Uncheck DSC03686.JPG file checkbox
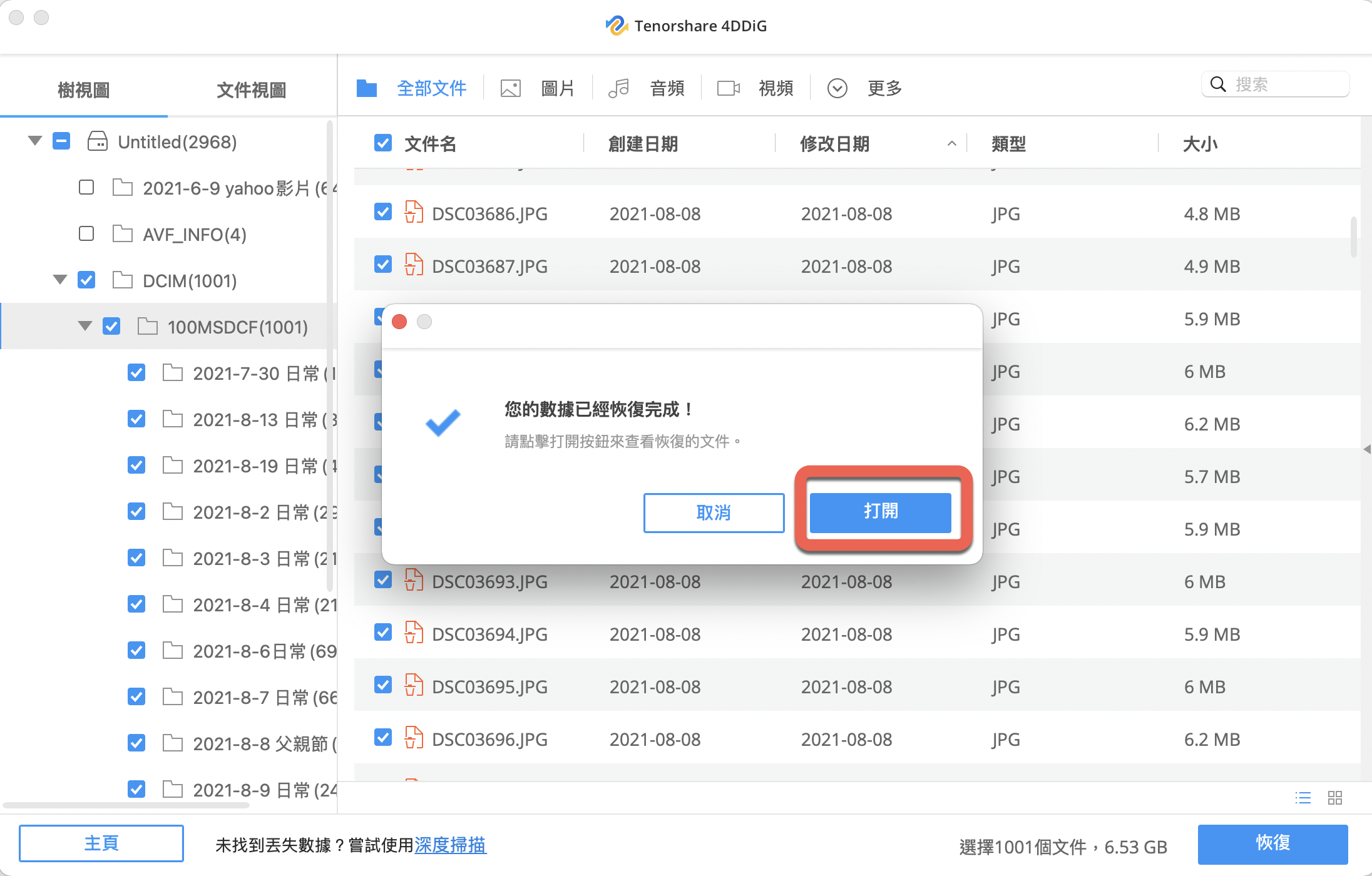Viewport: 1372px width, 876px height. [x=383, y=213]
